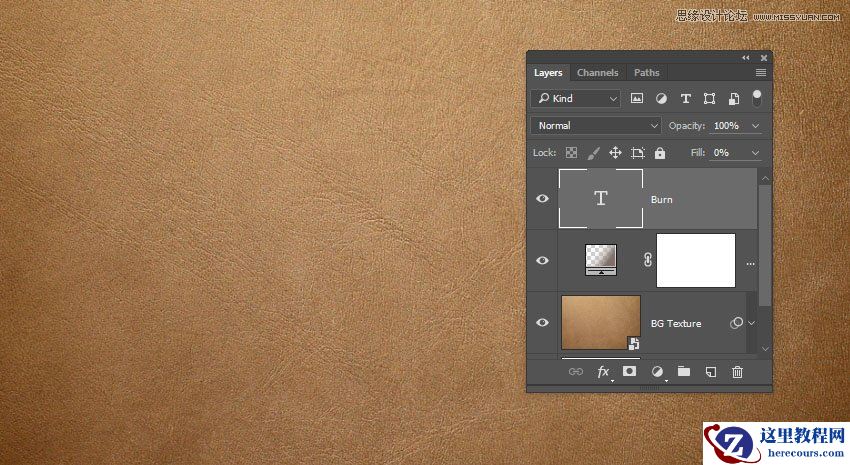Click the Fill label
The height and width of the screenshot is (465, 850).
pos(698,153)
